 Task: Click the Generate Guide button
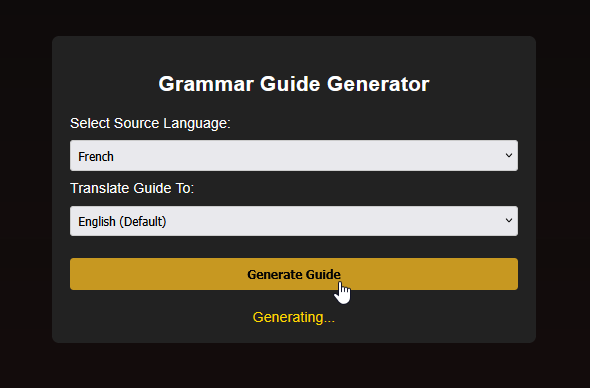point(293,274)
